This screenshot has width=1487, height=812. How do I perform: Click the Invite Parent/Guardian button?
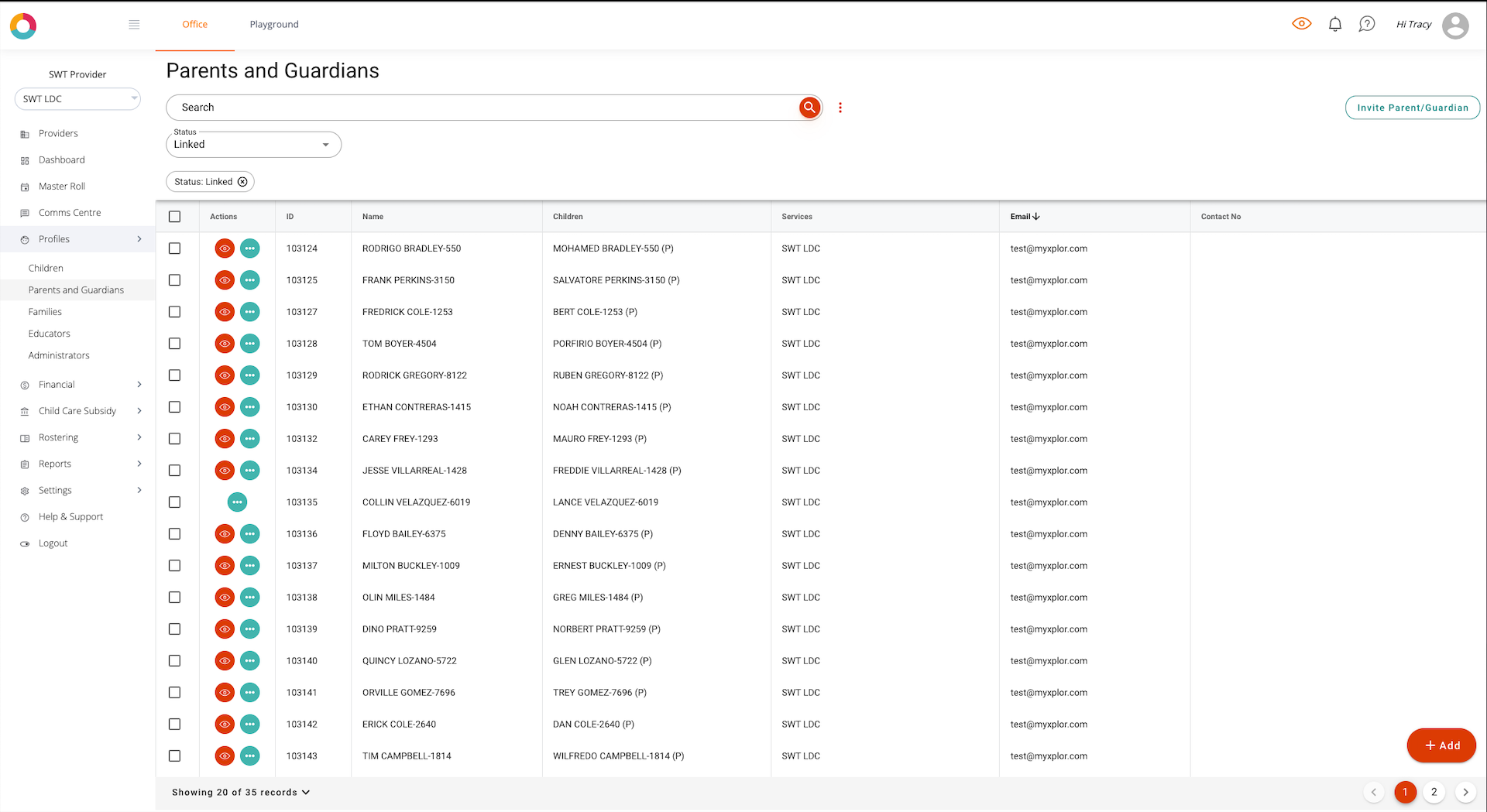coord(1413,108)
